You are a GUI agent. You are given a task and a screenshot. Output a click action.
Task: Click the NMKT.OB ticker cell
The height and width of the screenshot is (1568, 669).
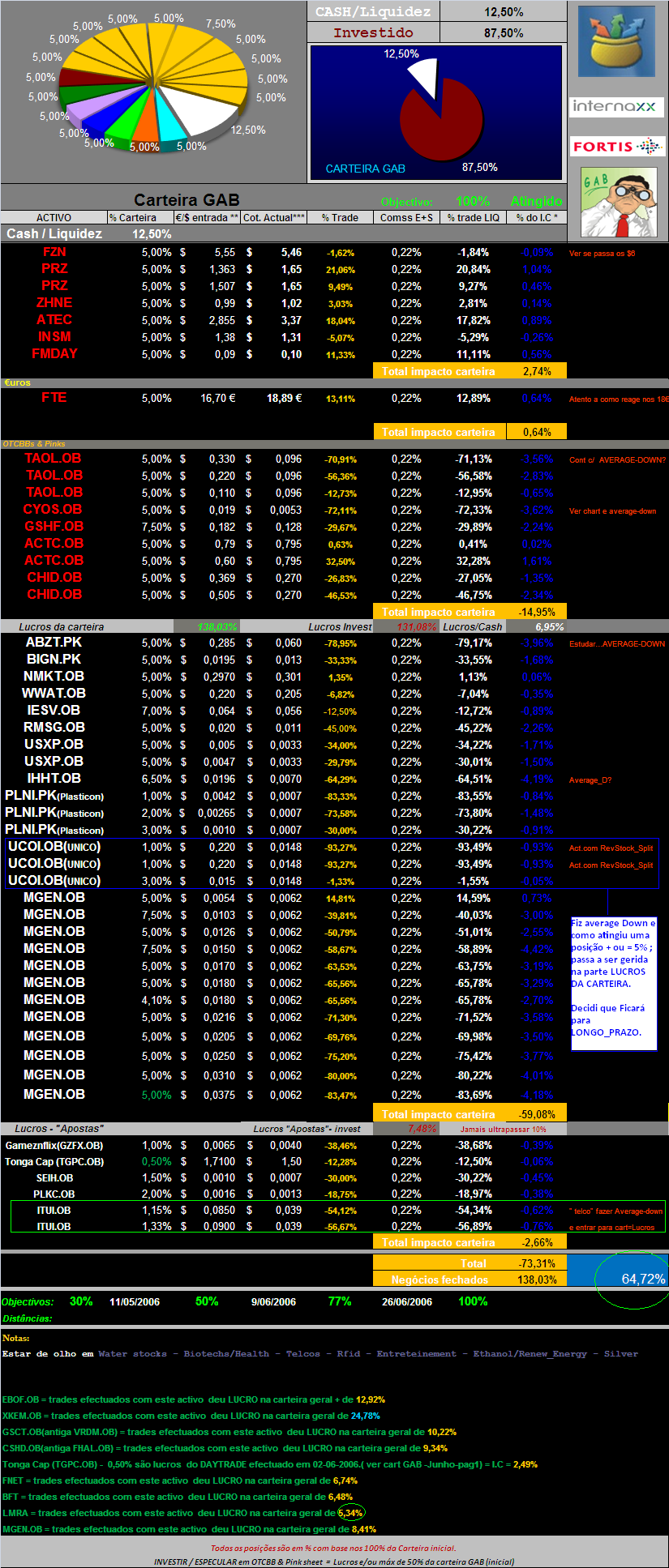tap(54, 677)
